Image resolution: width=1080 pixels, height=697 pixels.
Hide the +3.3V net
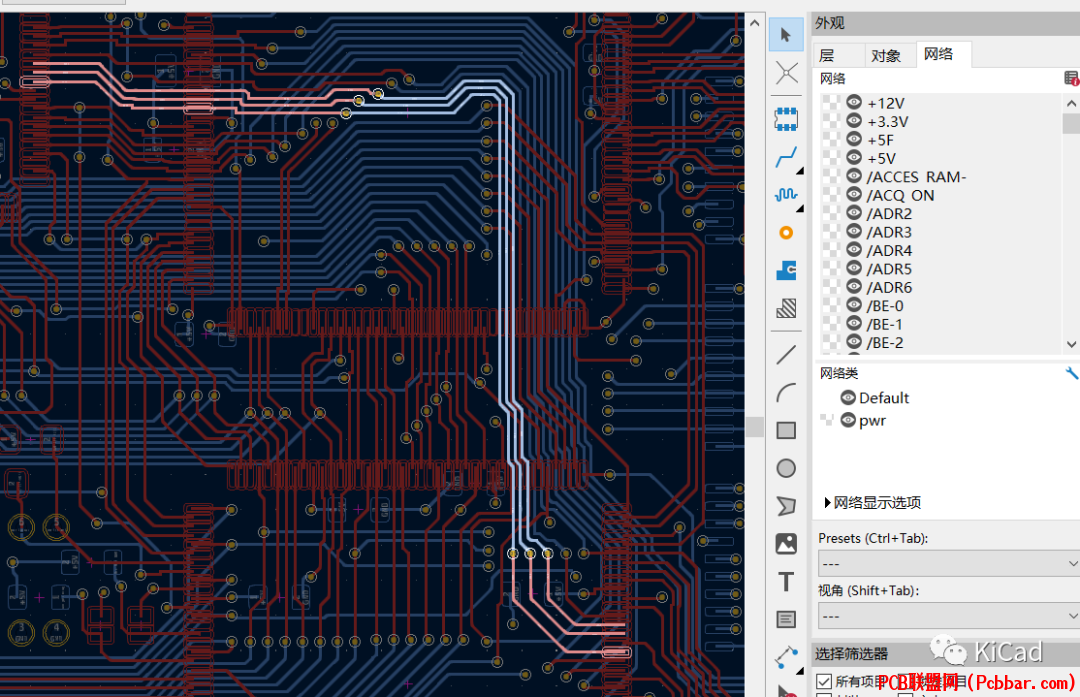pos(854,121)
